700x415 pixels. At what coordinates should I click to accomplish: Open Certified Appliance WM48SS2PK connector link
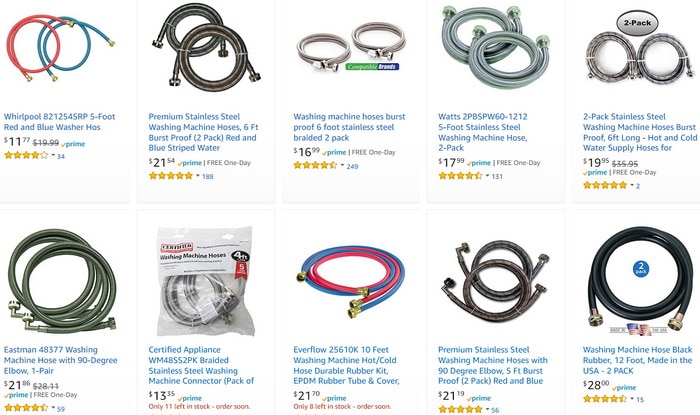[201, 365]
